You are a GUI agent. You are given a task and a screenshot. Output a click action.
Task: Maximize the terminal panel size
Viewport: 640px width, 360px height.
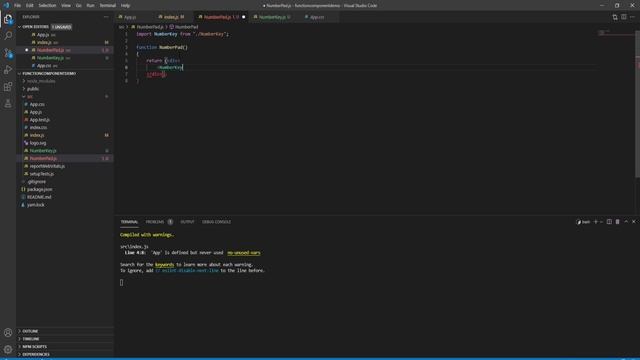[x=626, y=222]
